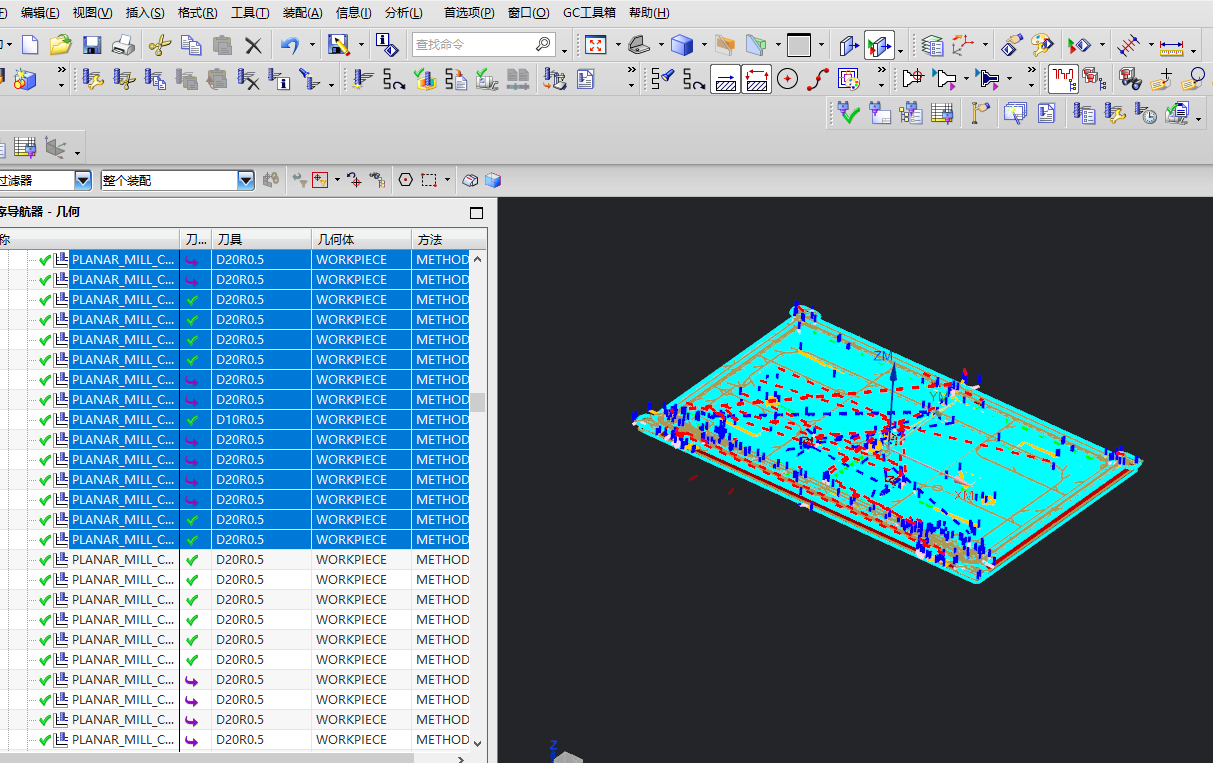Toggle the geometry view button in navigator toolbar

click(x=55, y=149)
